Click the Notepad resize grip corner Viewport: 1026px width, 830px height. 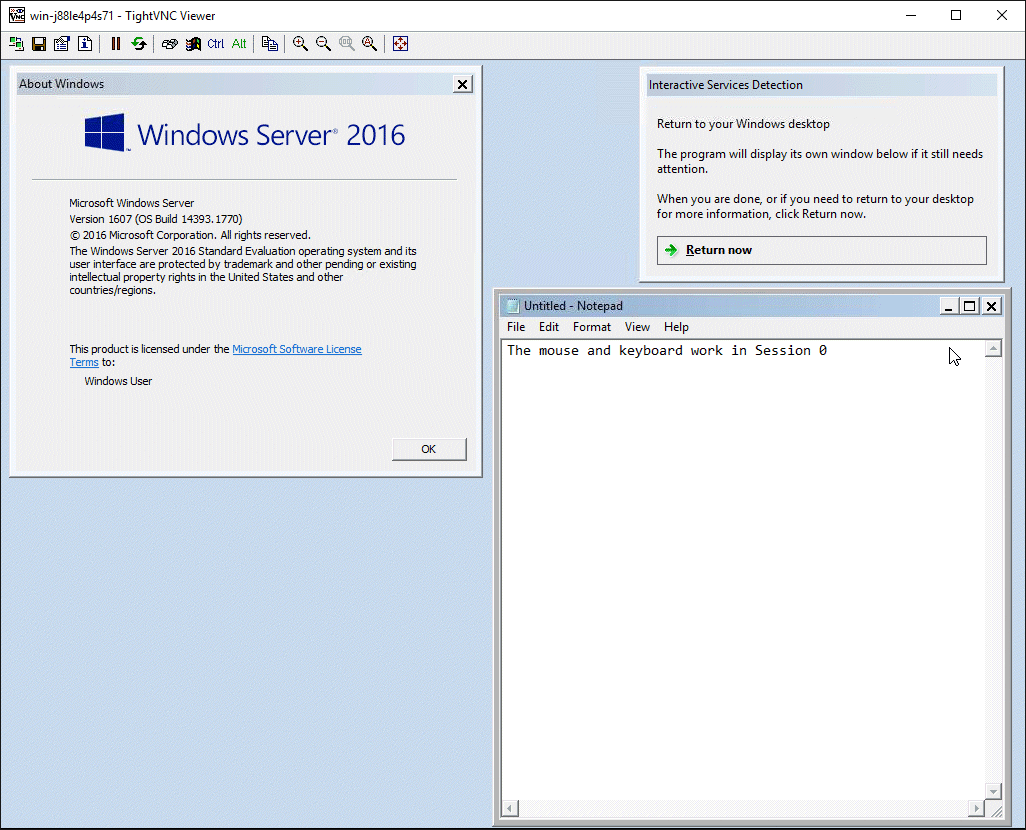[995, 810]
